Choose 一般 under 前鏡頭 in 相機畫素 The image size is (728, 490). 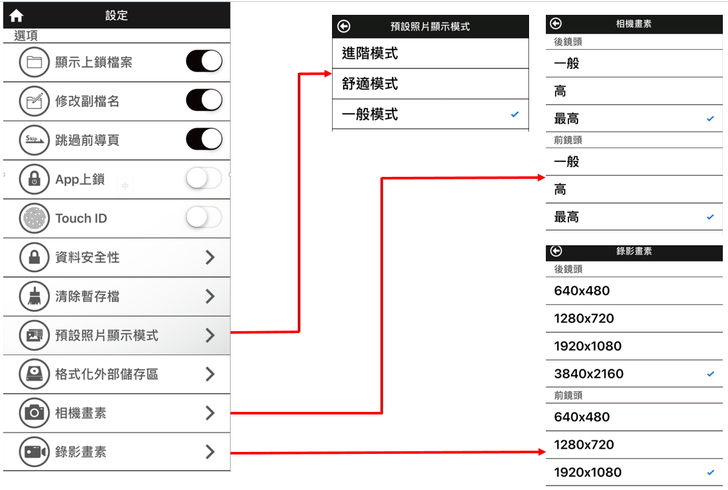[634, 162]
